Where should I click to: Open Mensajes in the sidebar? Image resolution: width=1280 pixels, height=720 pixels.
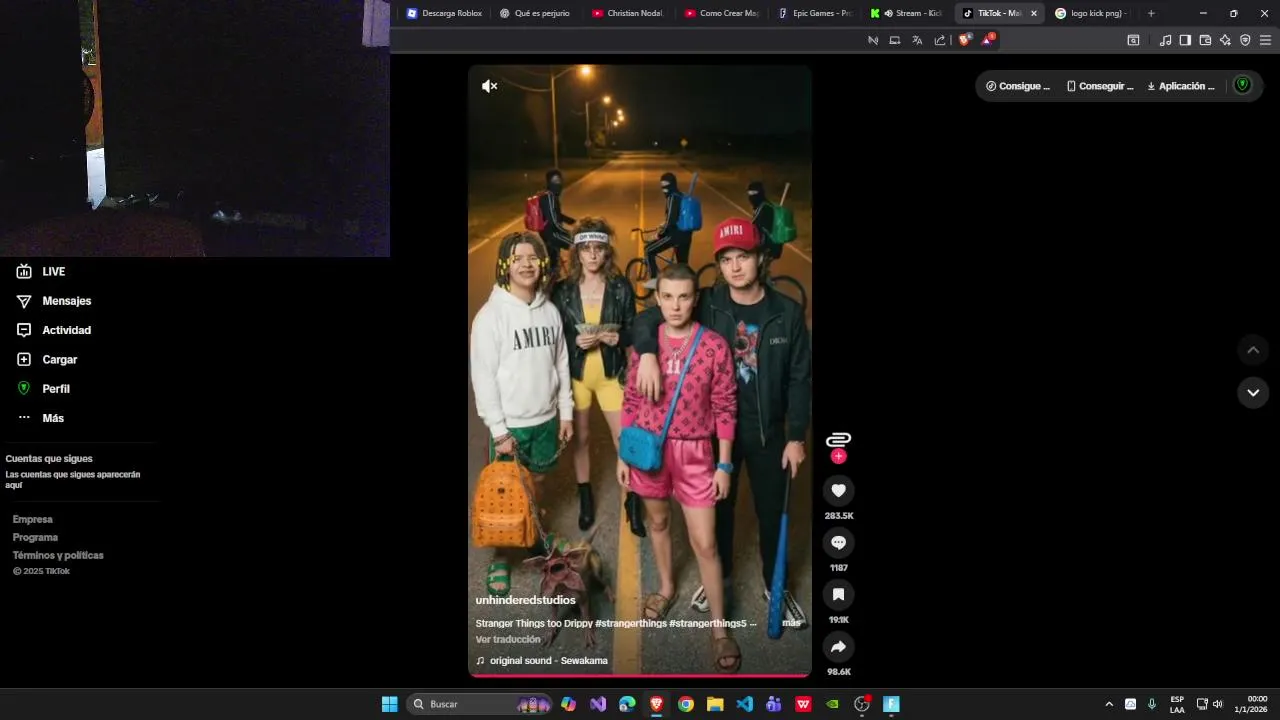tap(54, 301)
